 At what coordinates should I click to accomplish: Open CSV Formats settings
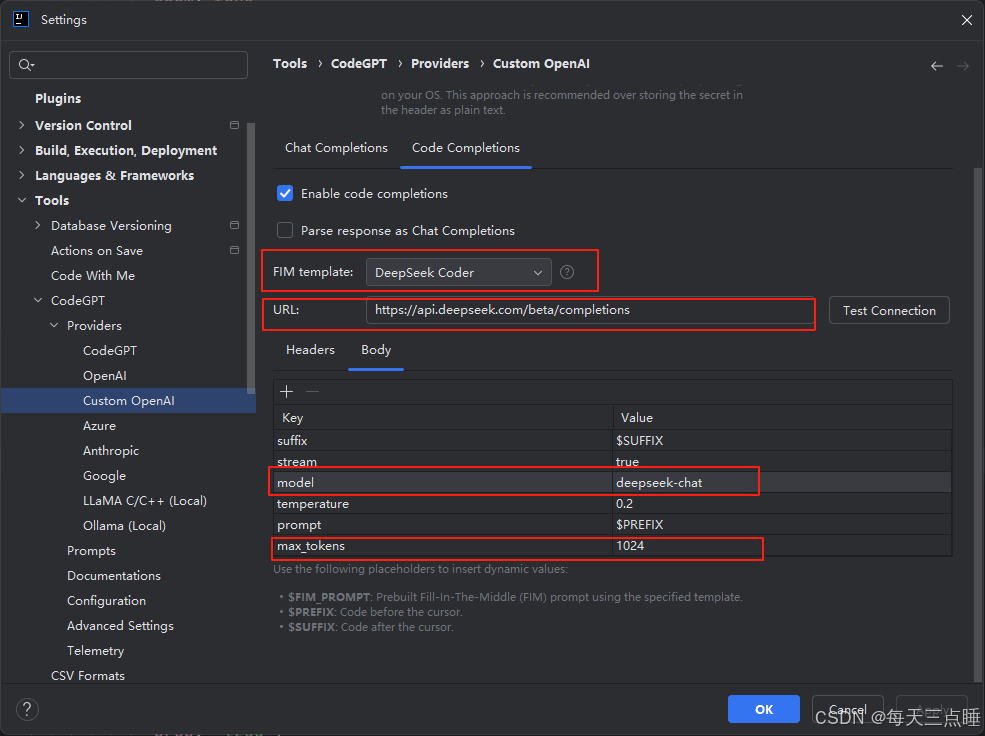coord(88,676)
